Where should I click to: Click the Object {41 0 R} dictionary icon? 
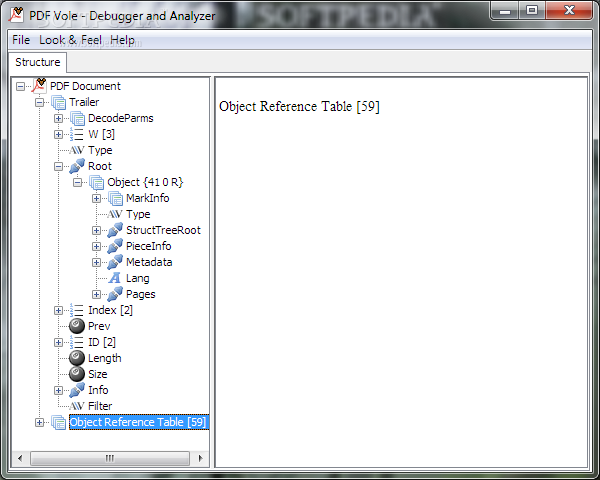click(96, 182)
